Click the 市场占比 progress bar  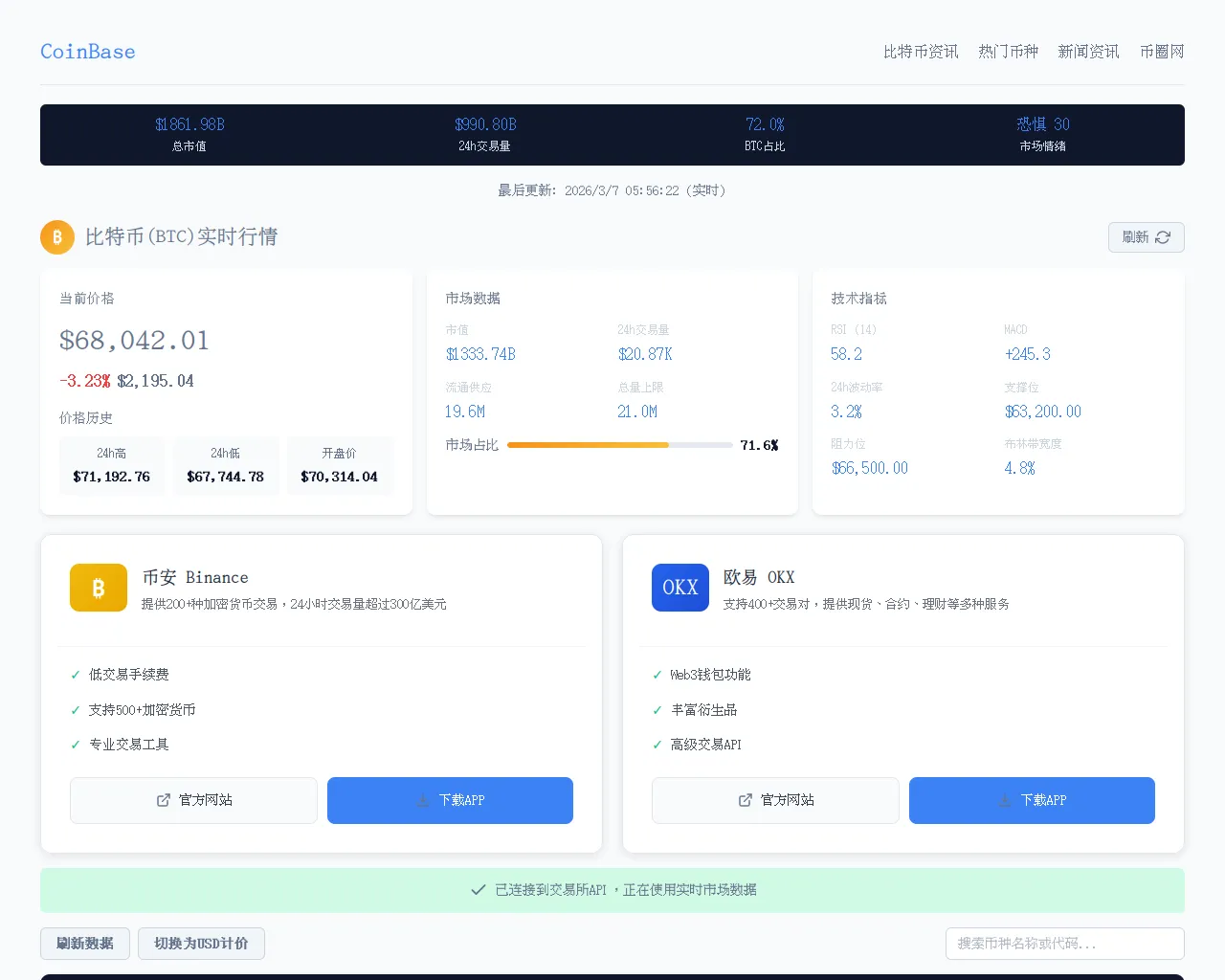619,445
